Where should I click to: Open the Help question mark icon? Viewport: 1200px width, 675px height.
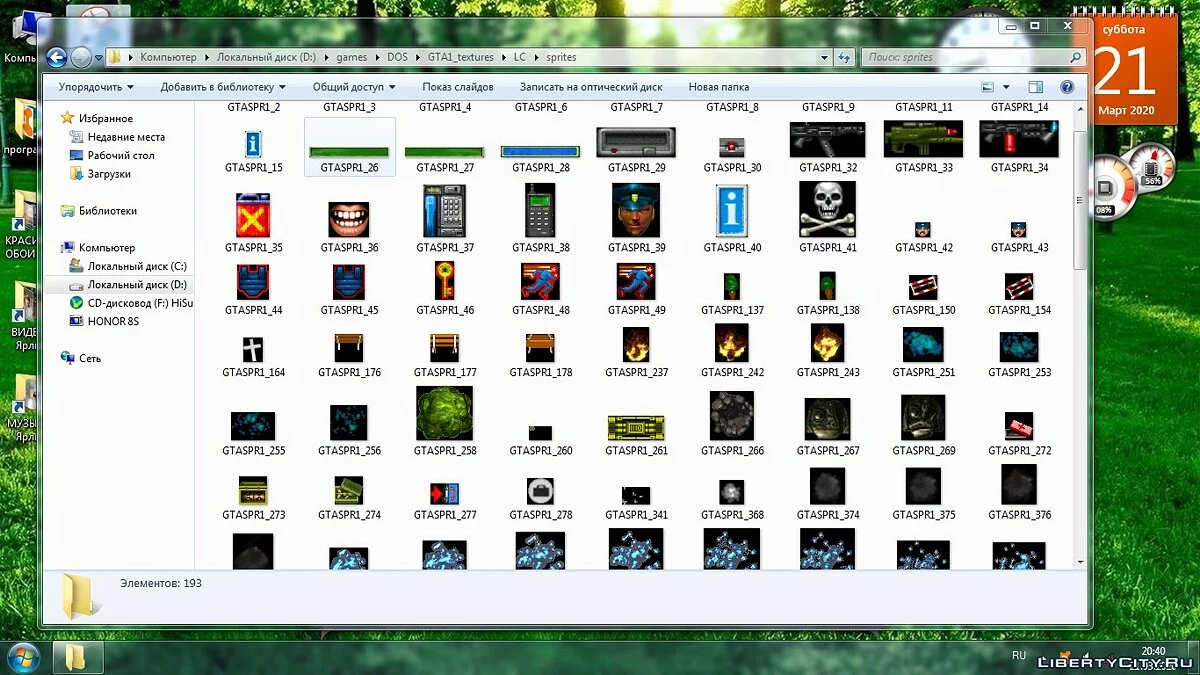[1067, 88]
